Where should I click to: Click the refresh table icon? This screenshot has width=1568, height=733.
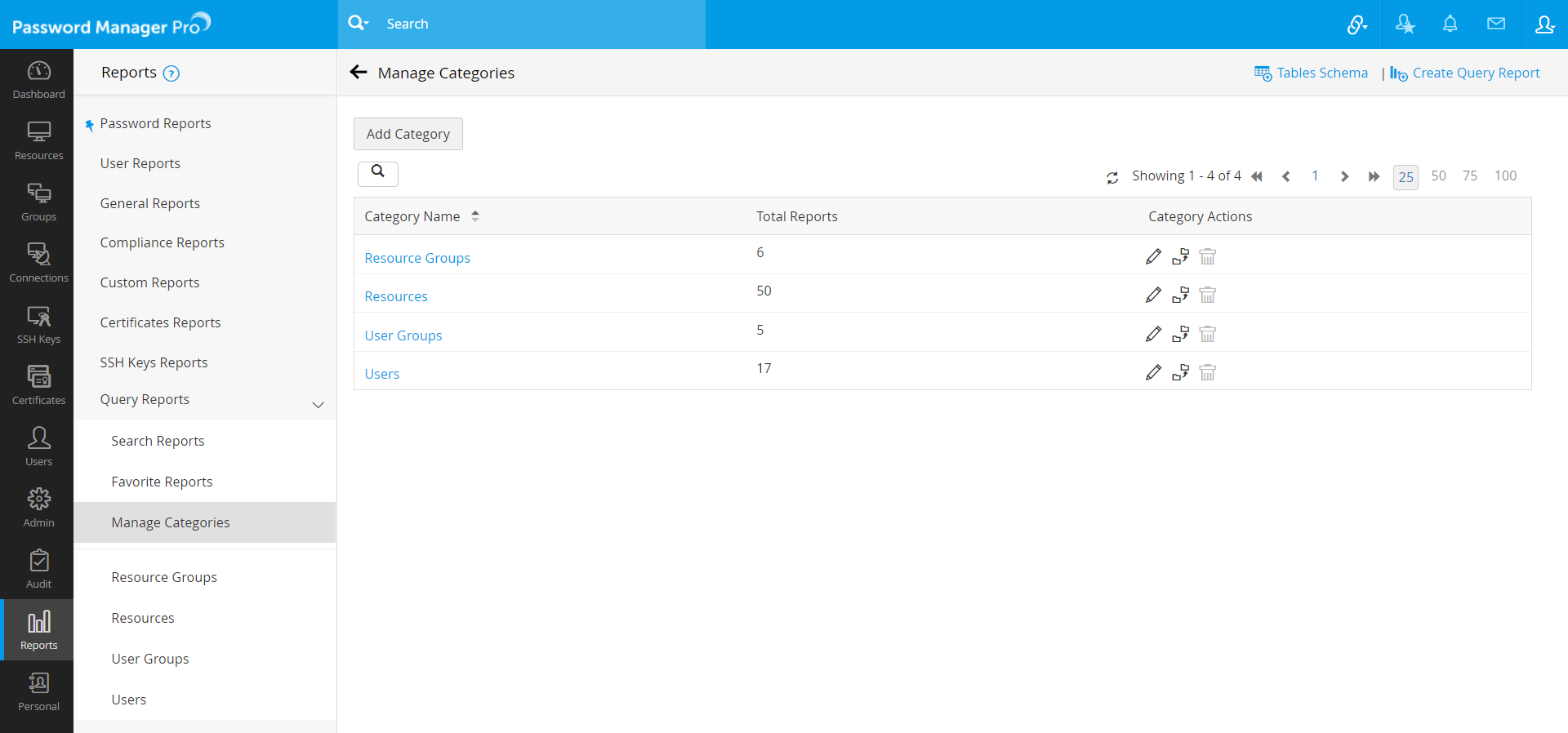(1112, 177)
